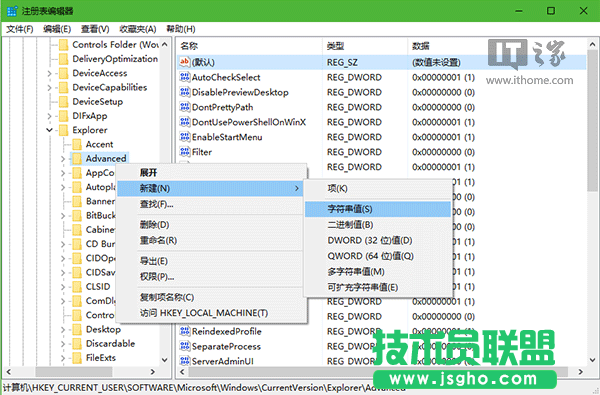
Task: Expand the Desktop tree node
Action: (63, 330)
